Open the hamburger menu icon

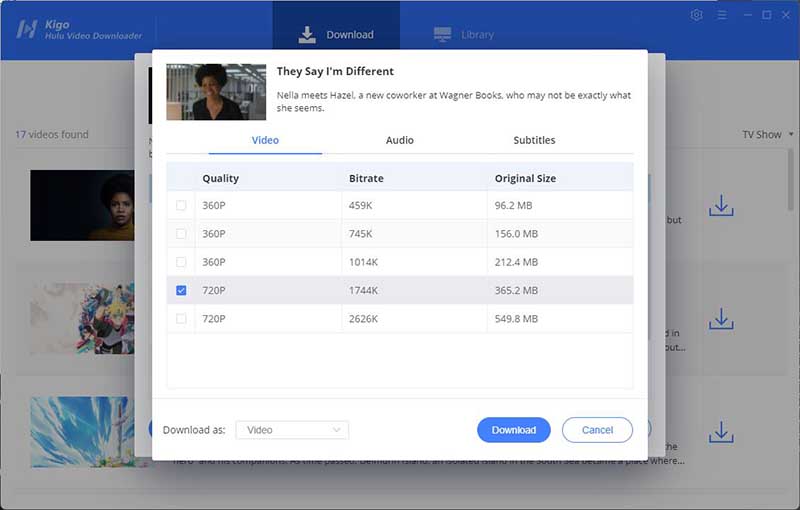click(722, 15)
